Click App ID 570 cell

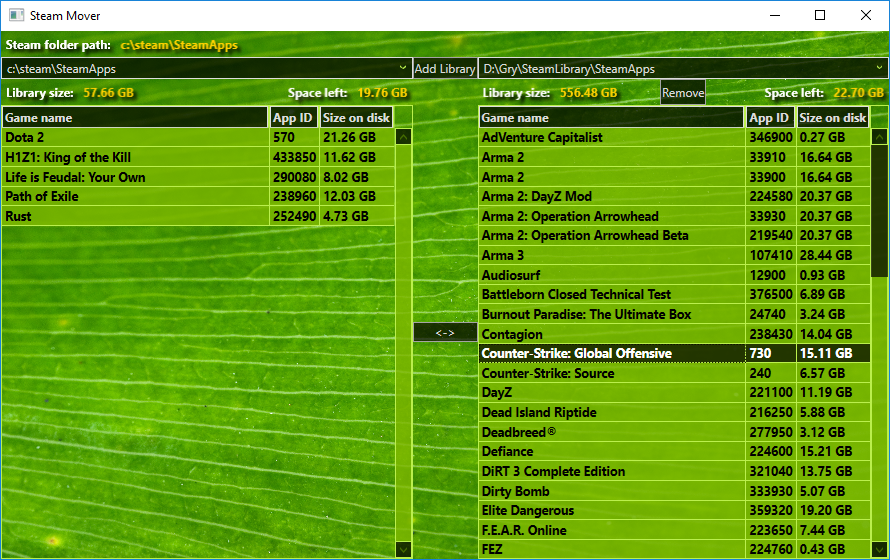(x=294, y=137)
